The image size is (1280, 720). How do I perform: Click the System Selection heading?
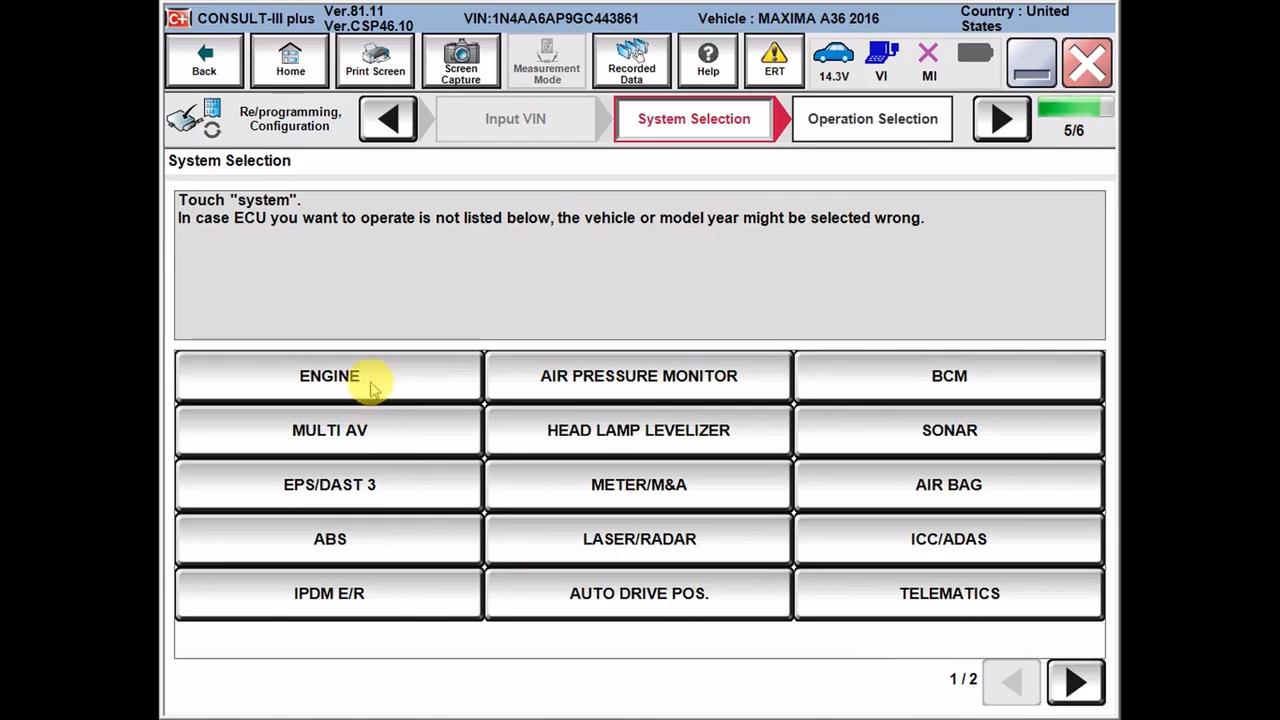pos(230,161)
